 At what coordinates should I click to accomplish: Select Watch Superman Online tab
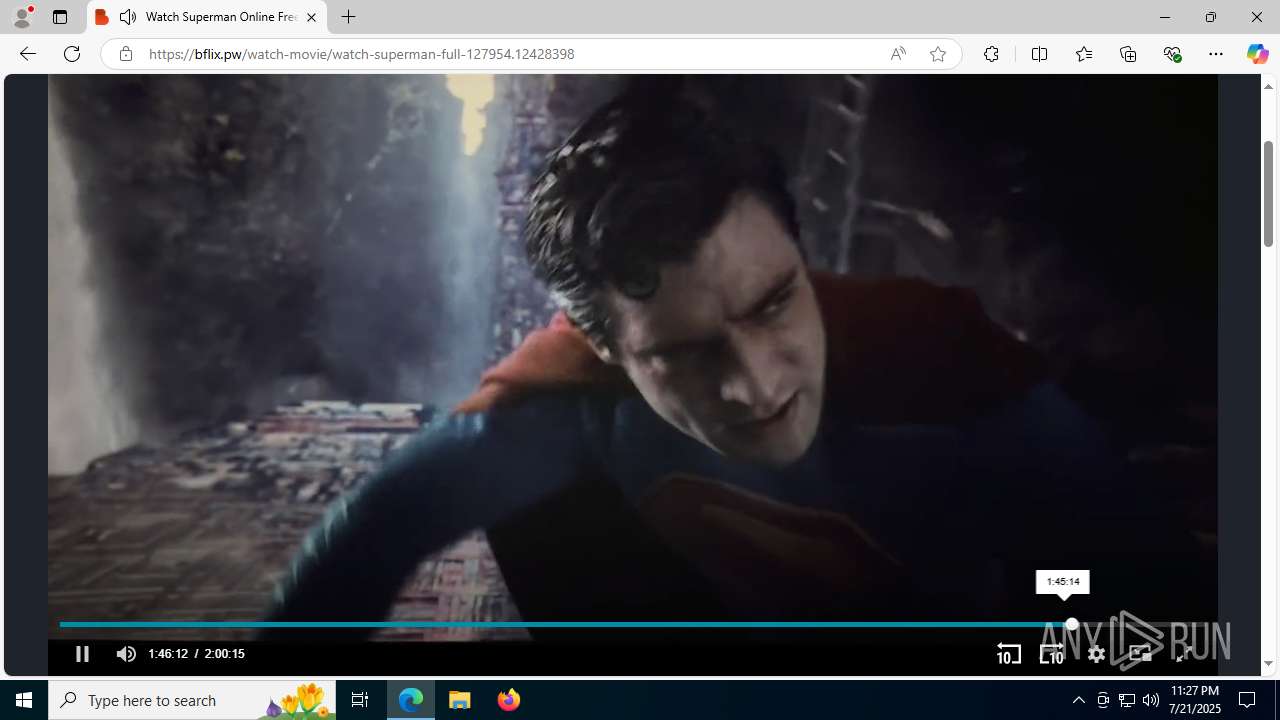tap(207, 17)
